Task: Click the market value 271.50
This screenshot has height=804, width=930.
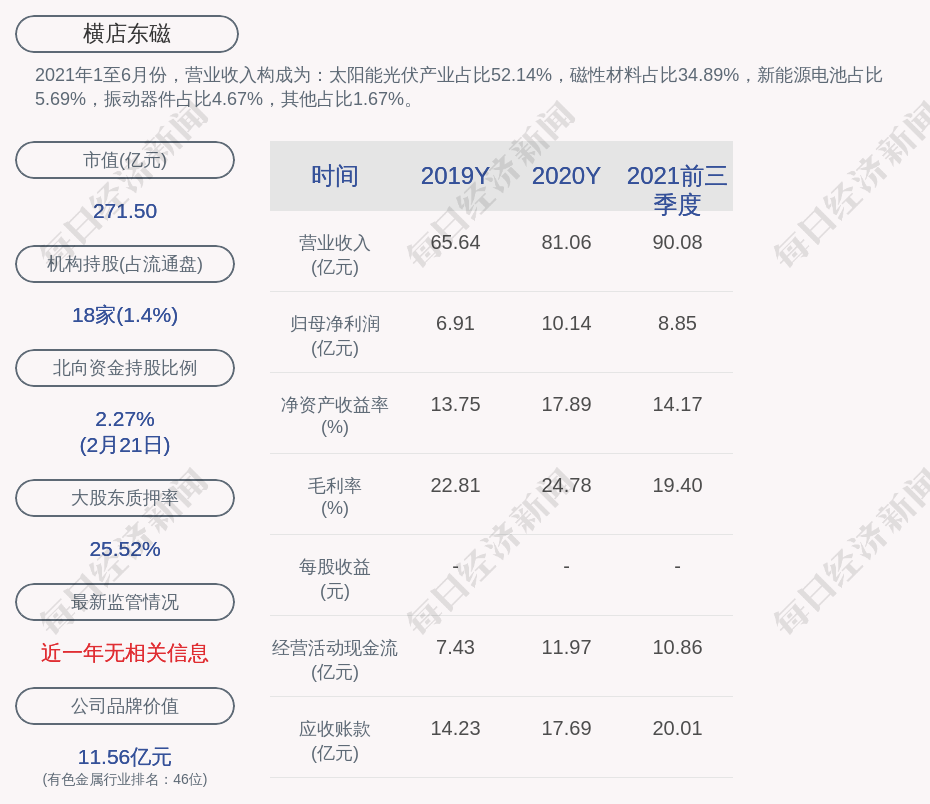Action: 125,211
